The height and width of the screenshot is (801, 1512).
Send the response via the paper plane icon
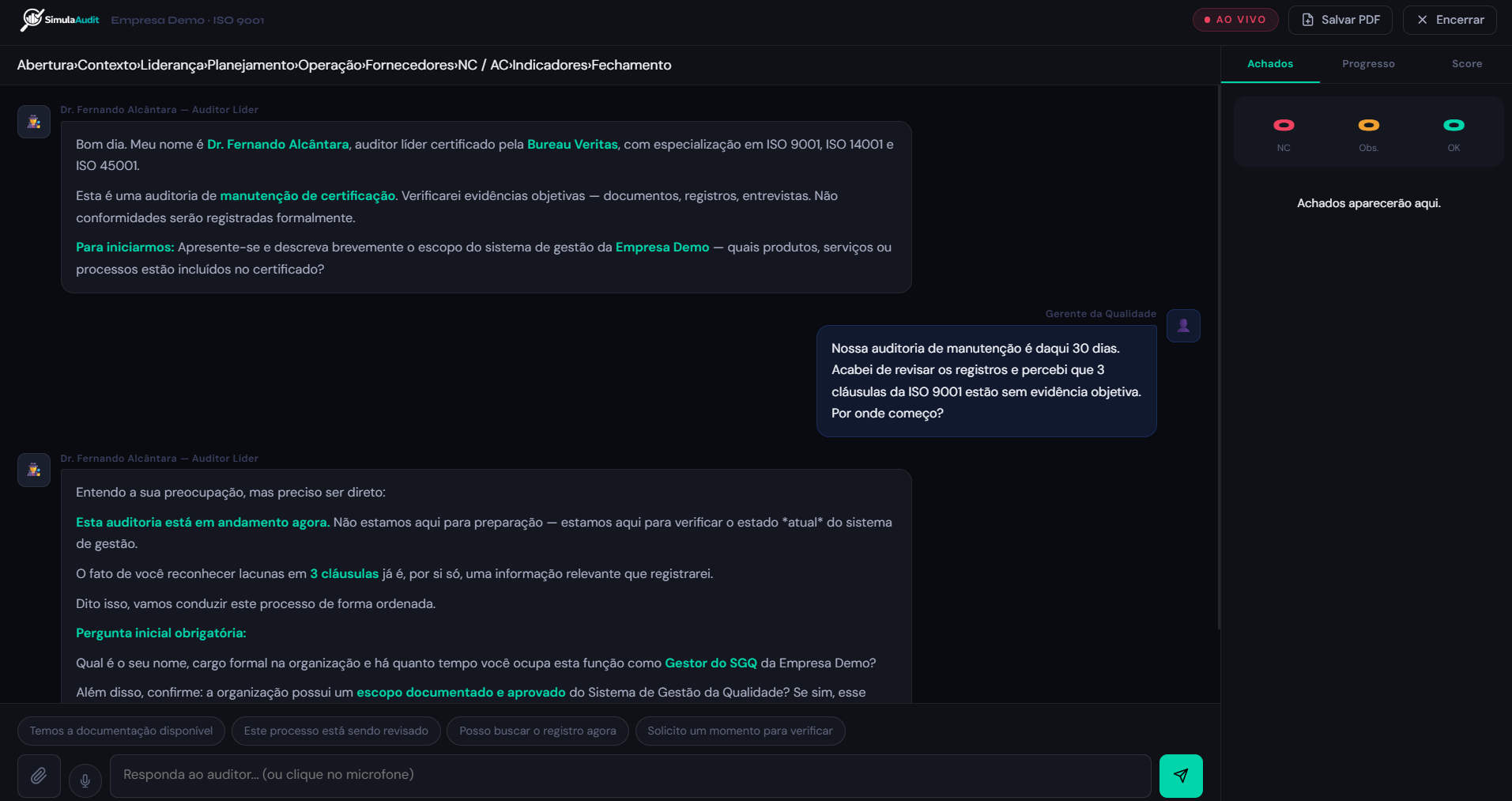point(1180,776)
